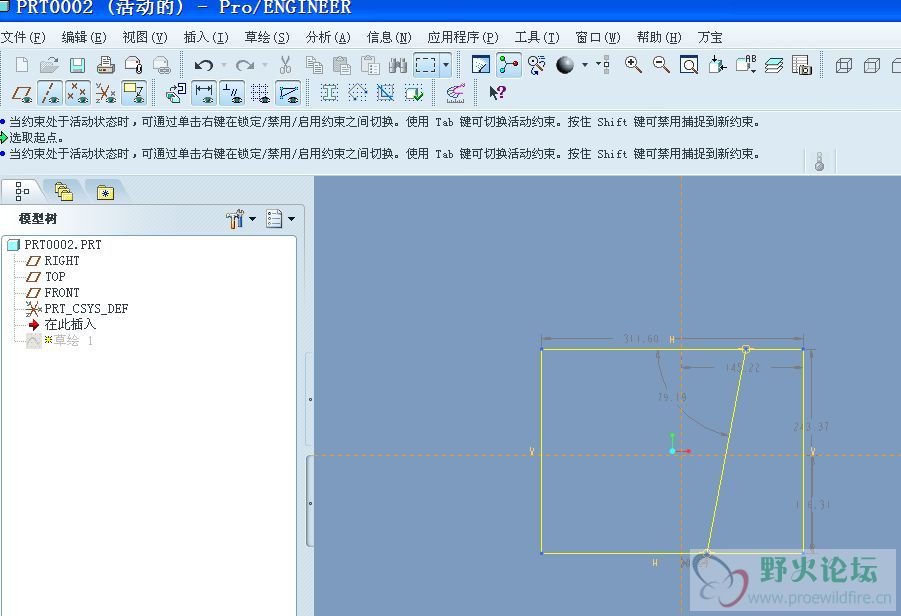
Task: Click the 311.60 dimension value
Action: (641, 339)
